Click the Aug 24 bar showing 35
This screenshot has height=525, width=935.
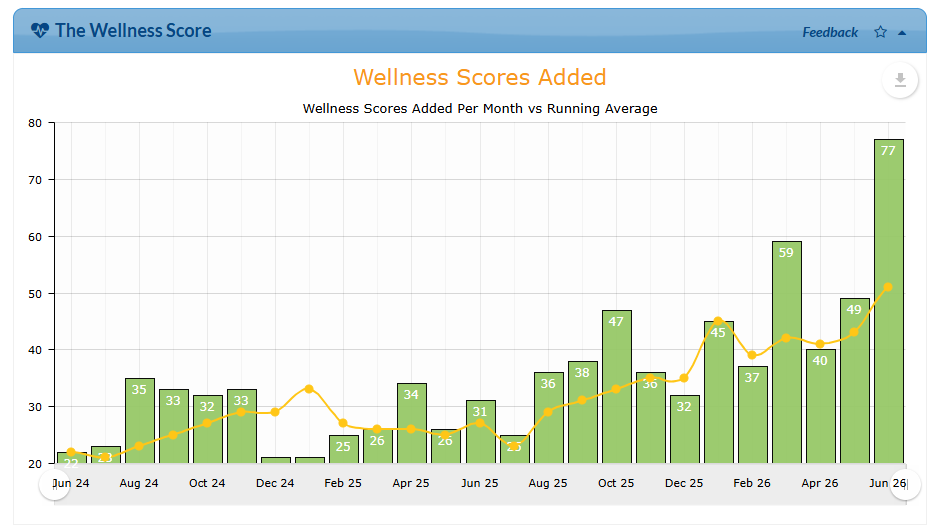click(140, 421)
